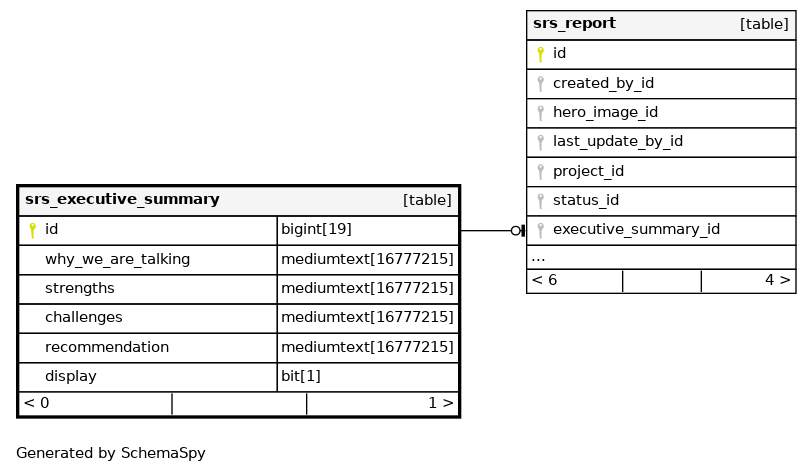812x473 pixels.
Task: Click the created_by_id foreign key icon
Action: (540, 84)
